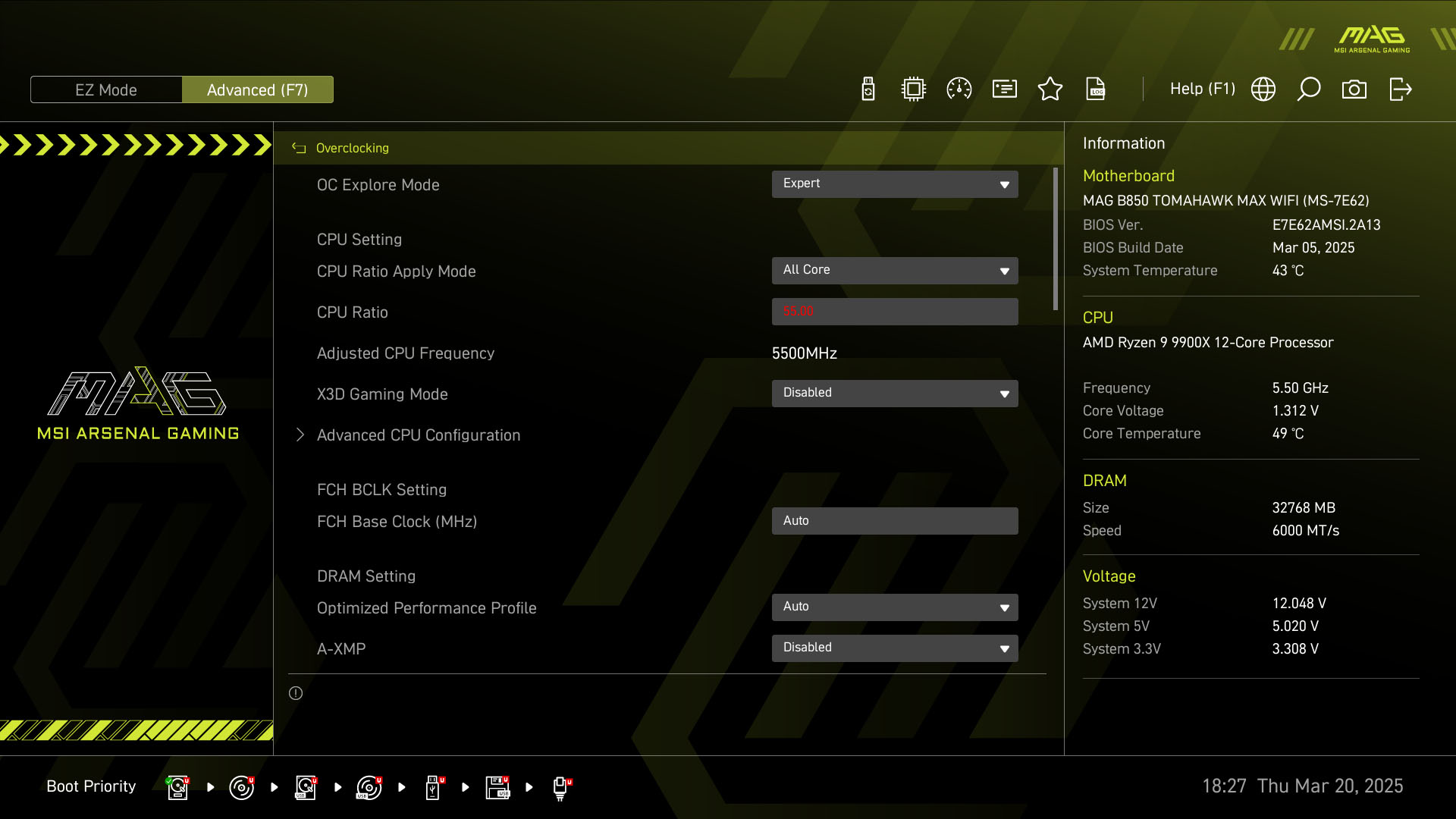Open the LOG file icon
This screenshot has height=819, width=1456.
click(x=1096, y=89)
